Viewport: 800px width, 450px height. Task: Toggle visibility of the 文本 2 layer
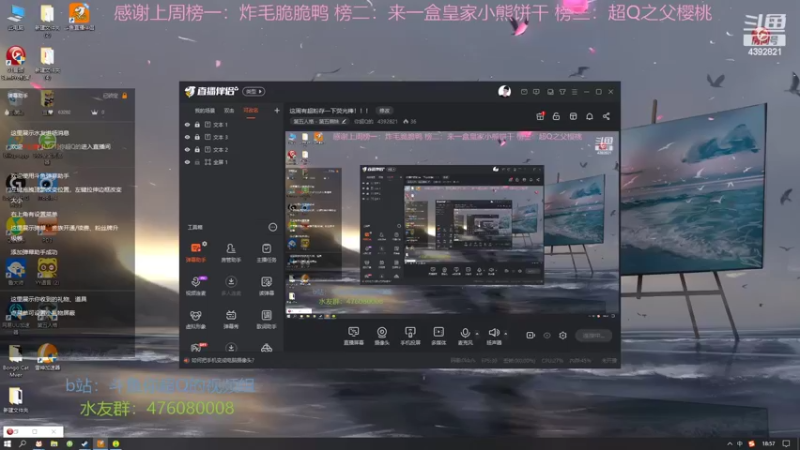[x=187, y=149]
